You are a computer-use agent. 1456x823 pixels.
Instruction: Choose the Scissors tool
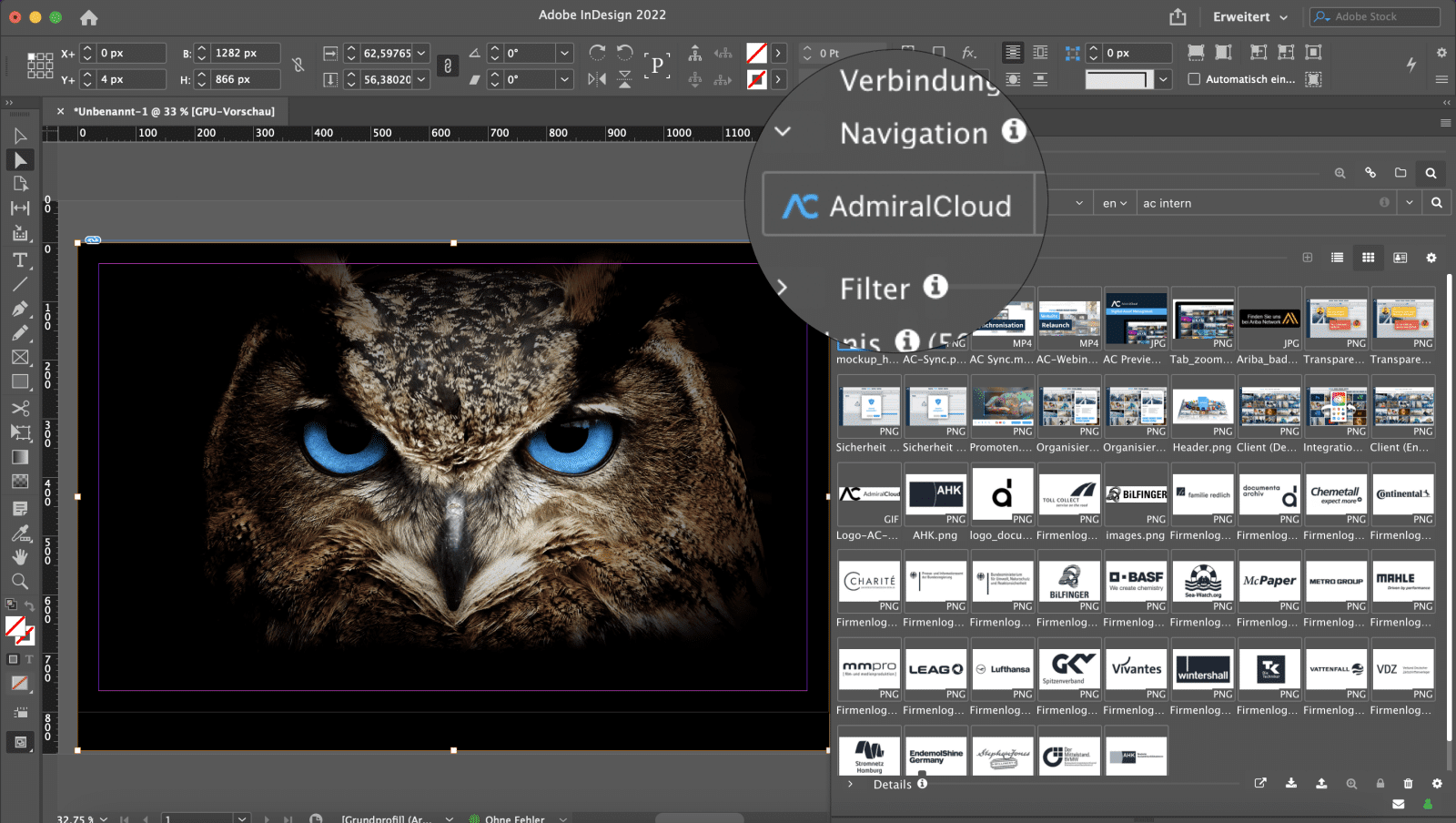click(x=20, y=408)
